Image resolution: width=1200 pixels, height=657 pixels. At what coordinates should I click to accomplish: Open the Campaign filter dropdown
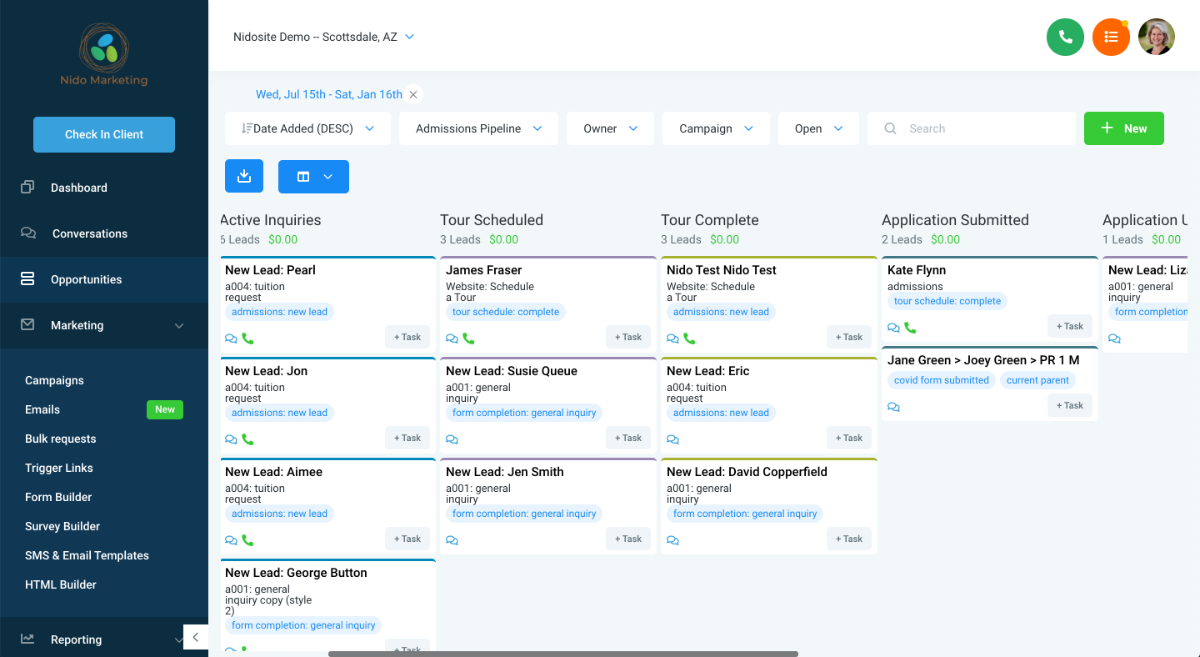[x=715, y=129]
